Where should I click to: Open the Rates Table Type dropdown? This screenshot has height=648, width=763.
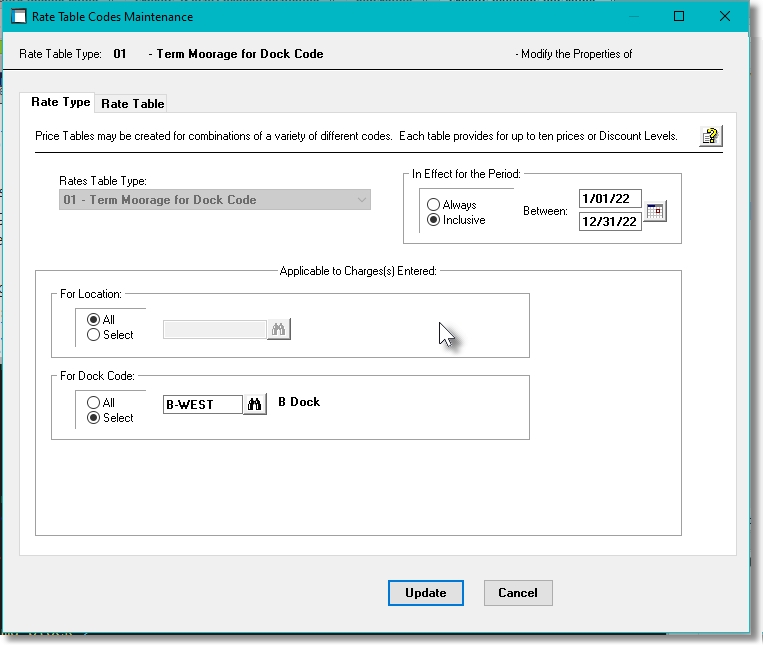point(215,200)
